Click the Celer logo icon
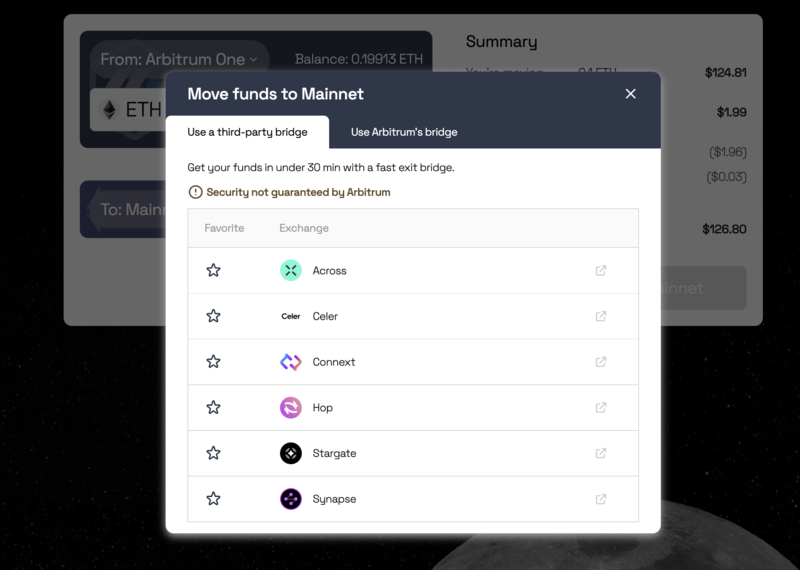Screen dimensions: 800x570 tap(291, 316)
